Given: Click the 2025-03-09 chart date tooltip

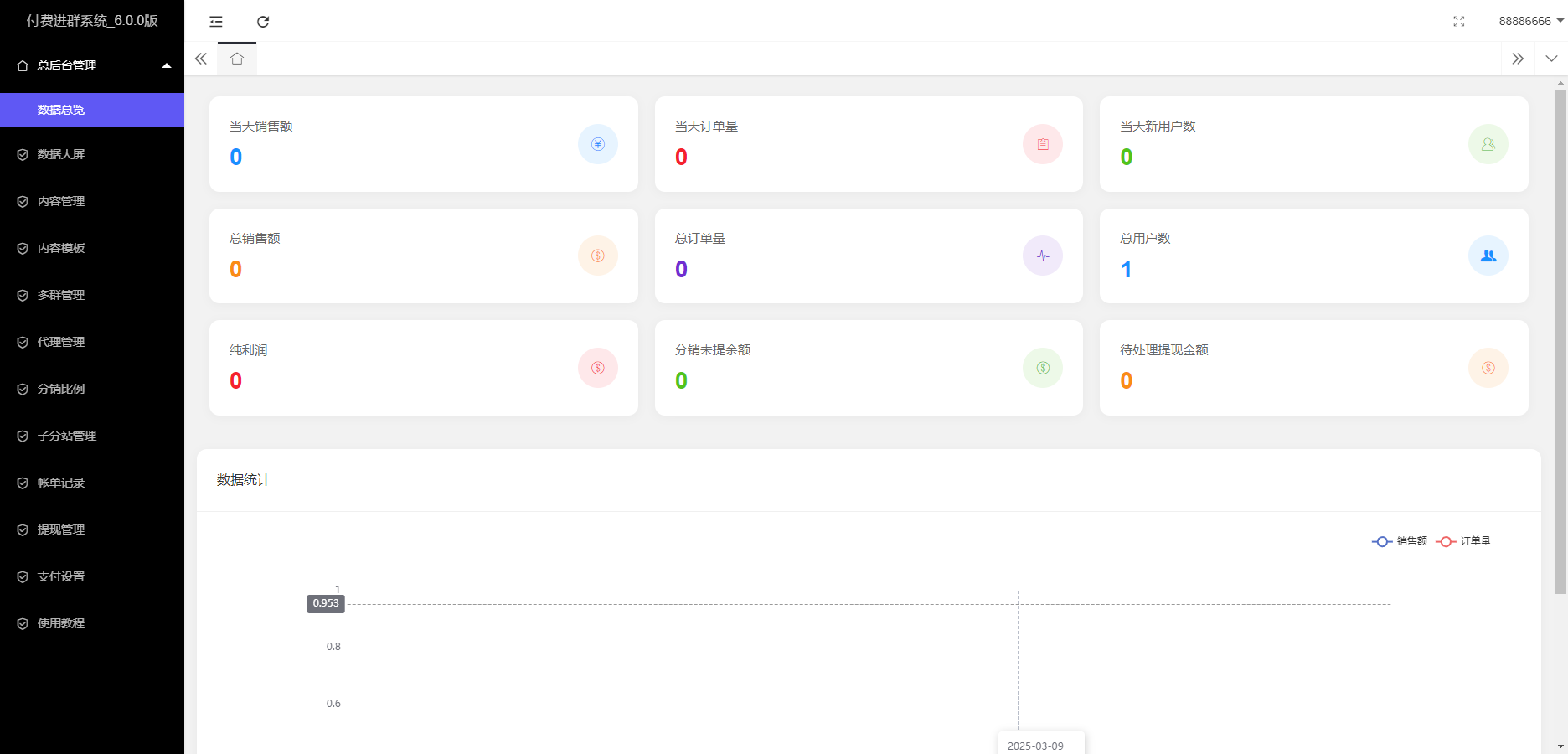Looking at the screenshot, I should 1041,743.
